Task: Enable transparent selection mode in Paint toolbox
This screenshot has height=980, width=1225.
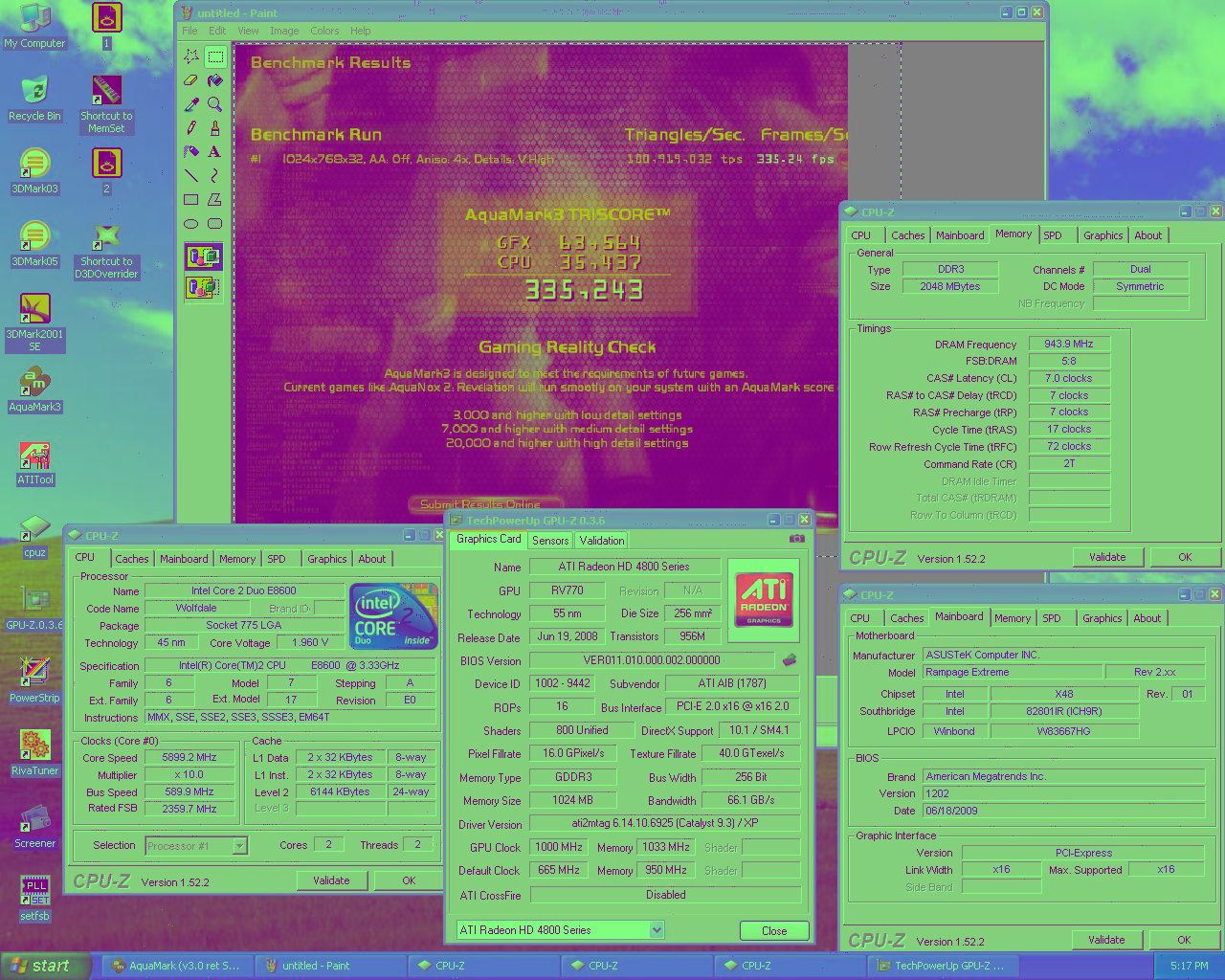Action: click(203, 286)
